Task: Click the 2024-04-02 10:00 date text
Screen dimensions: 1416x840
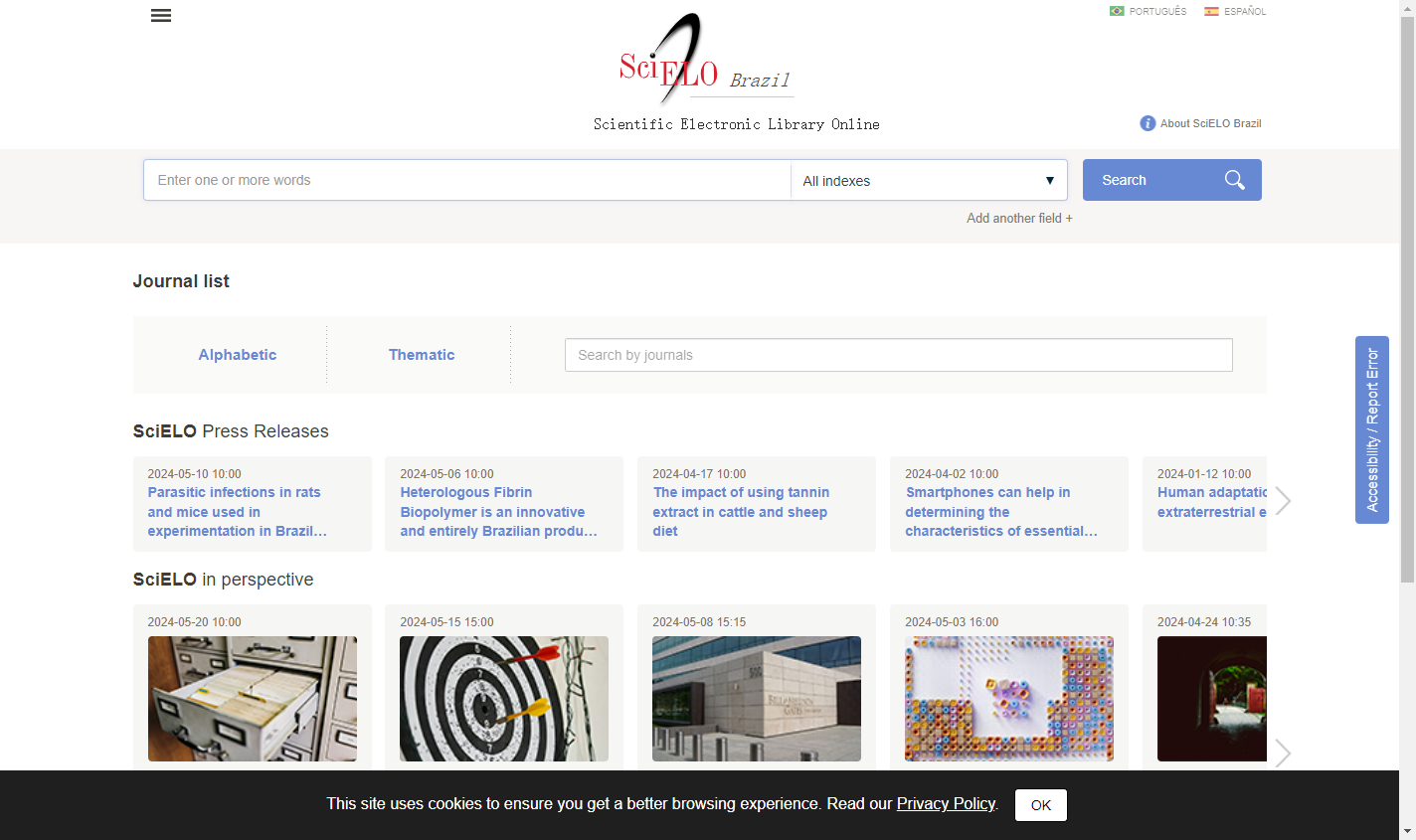Action: pos(952,474)
